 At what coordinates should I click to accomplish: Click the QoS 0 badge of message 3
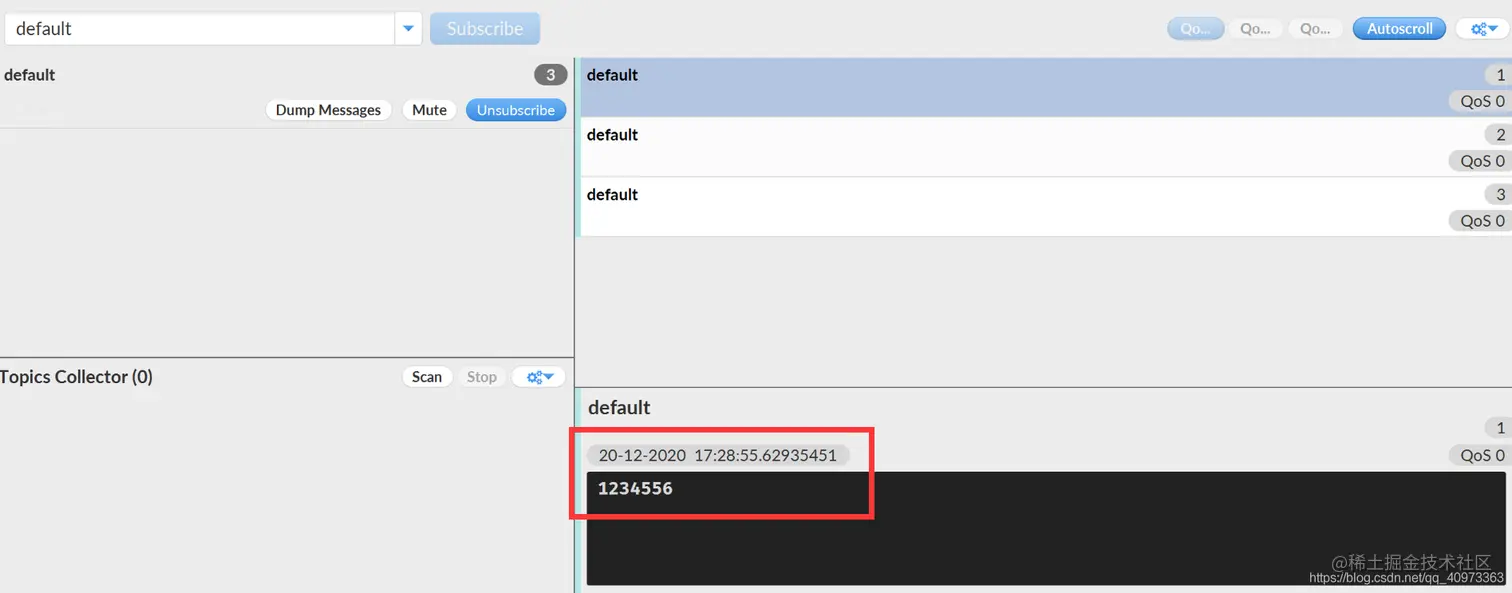pyautogui.click(x=1481, y=221)
